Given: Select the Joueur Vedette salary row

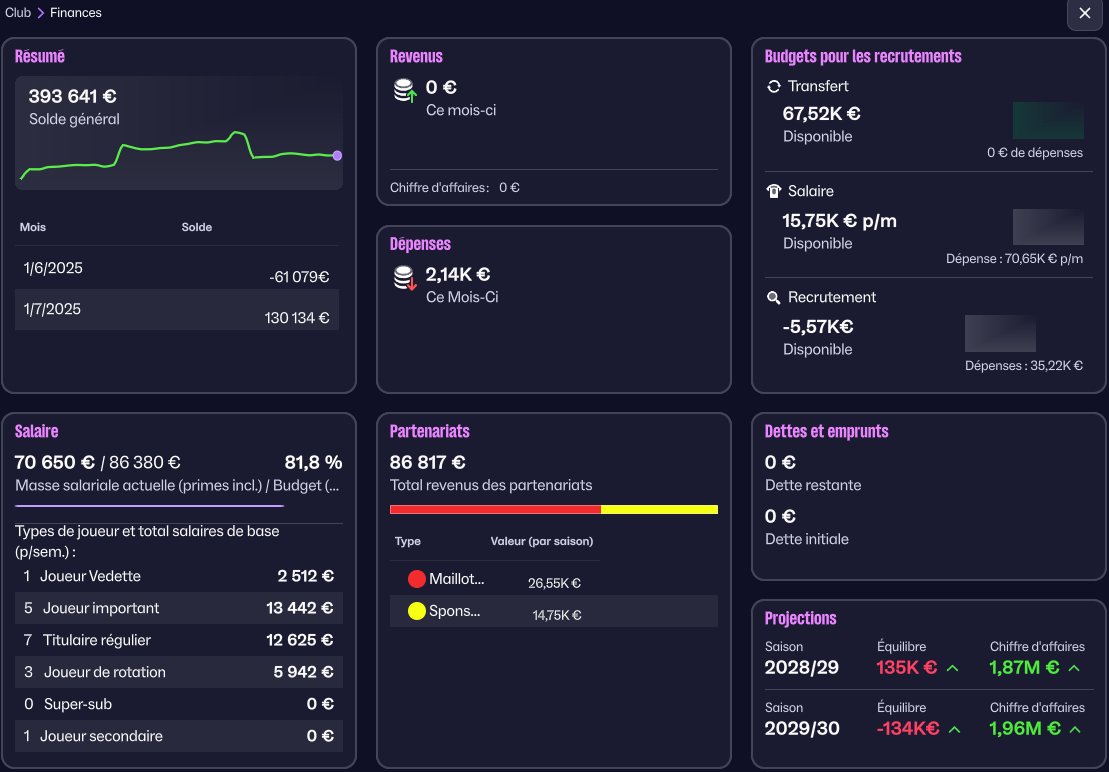Looking at the screenshot, I should [179, 576].
